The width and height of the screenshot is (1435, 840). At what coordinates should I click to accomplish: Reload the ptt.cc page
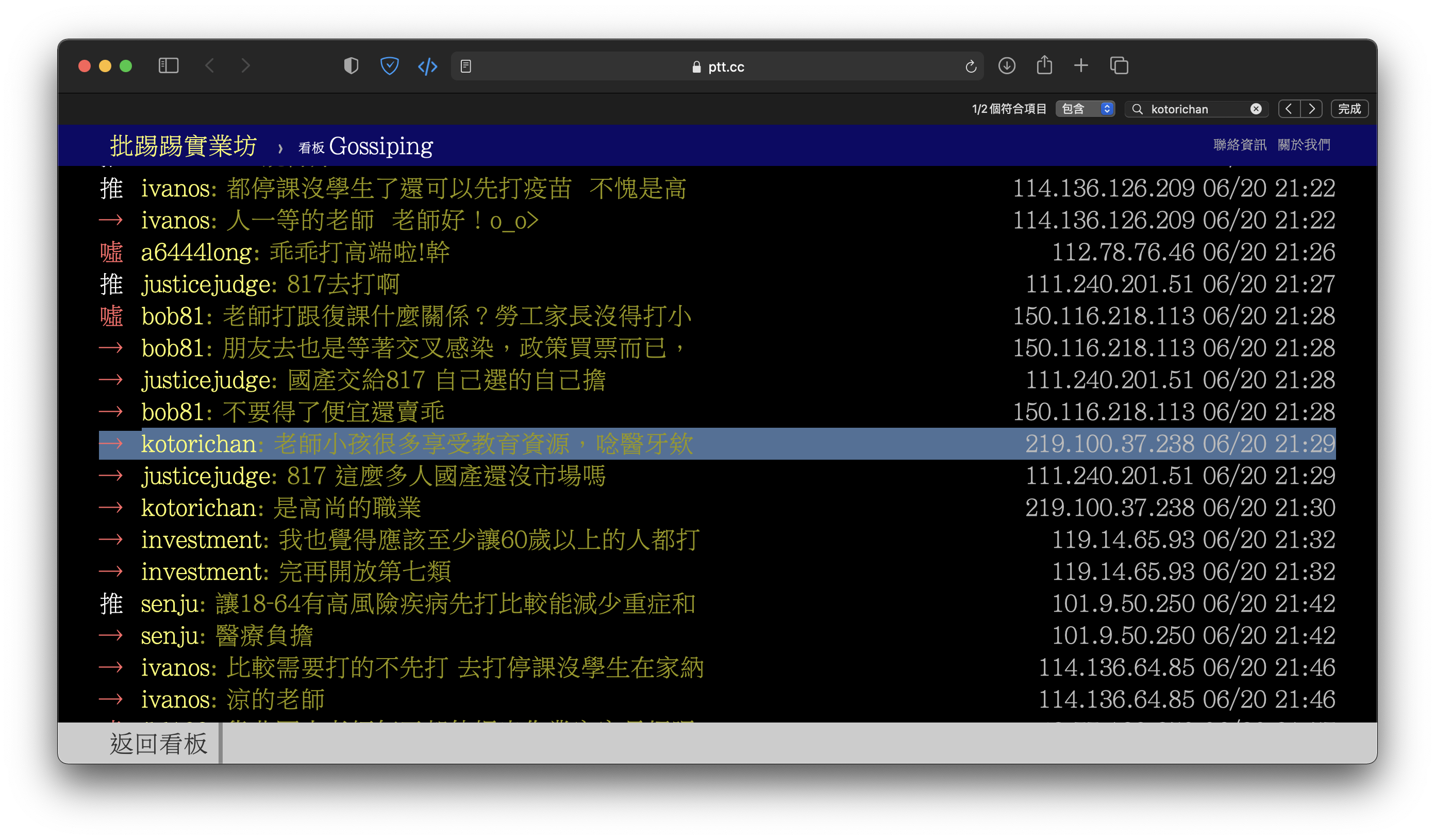point(971,66)
